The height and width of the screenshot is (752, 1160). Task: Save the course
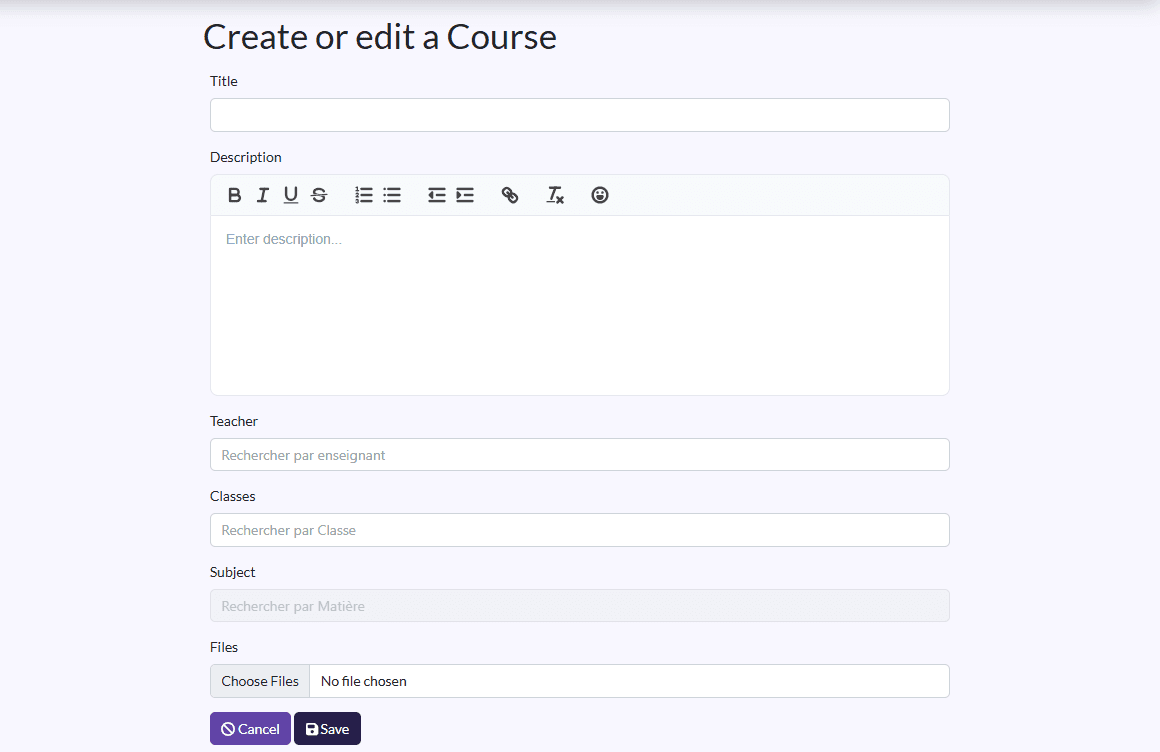[x=327, y=729]
